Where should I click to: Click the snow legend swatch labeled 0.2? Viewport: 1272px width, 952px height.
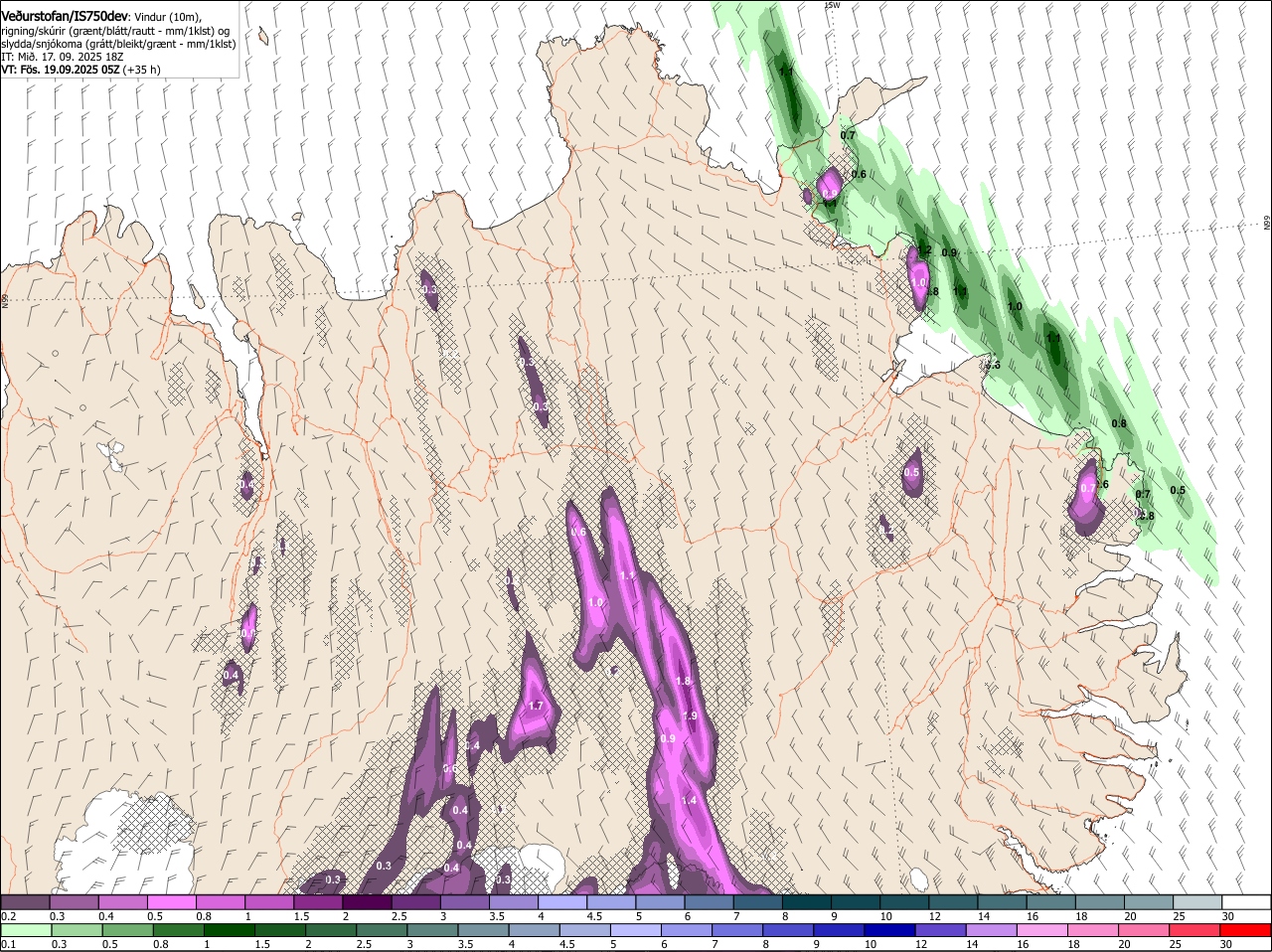click(x=26, y=902)
